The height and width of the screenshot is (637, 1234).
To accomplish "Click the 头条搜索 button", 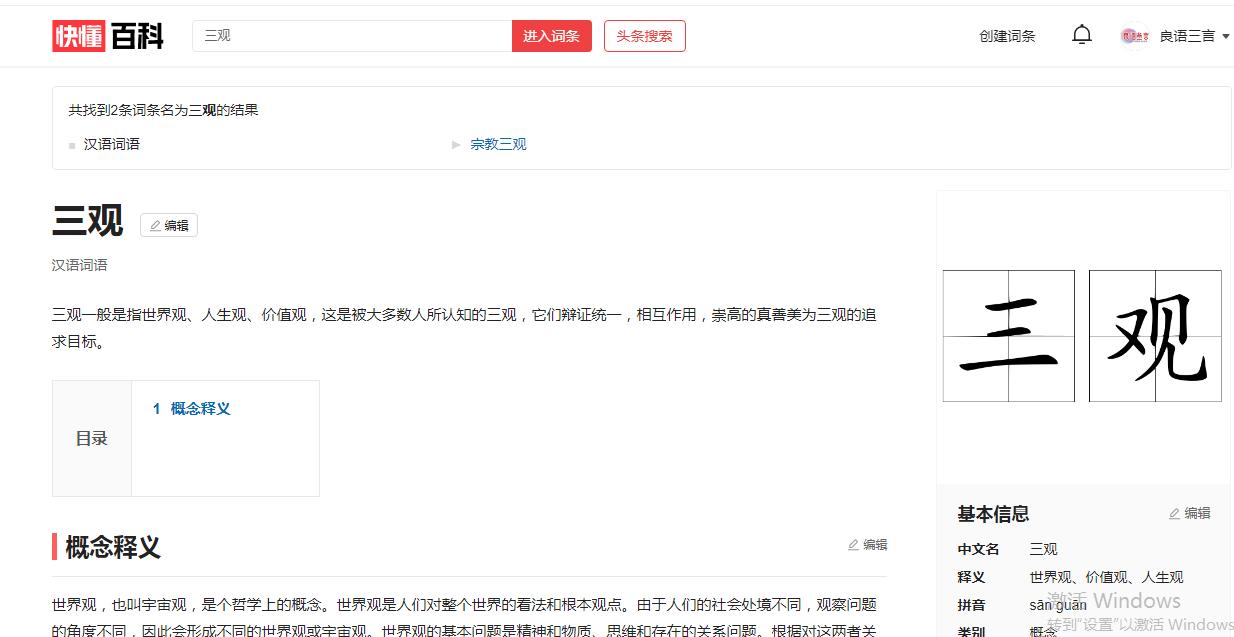I will 644,34.
